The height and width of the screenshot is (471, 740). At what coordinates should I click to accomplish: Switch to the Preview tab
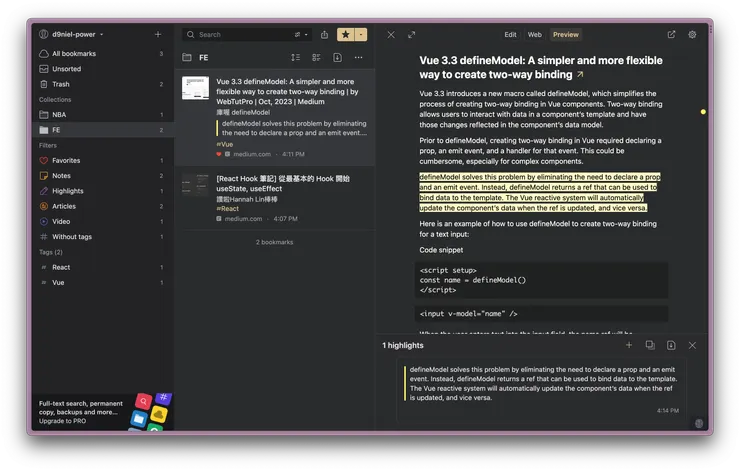(x=565, y=34)
